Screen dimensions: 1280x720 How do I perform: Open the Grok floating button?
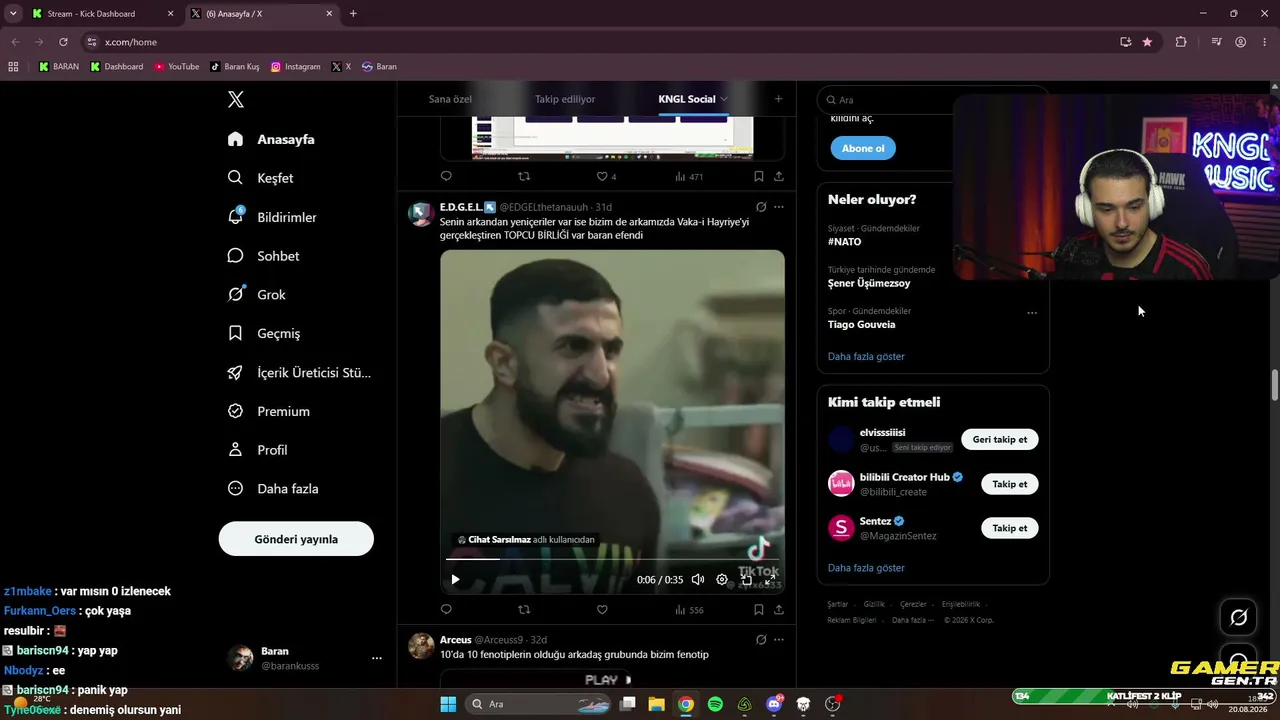click(x=1238, y=617)
